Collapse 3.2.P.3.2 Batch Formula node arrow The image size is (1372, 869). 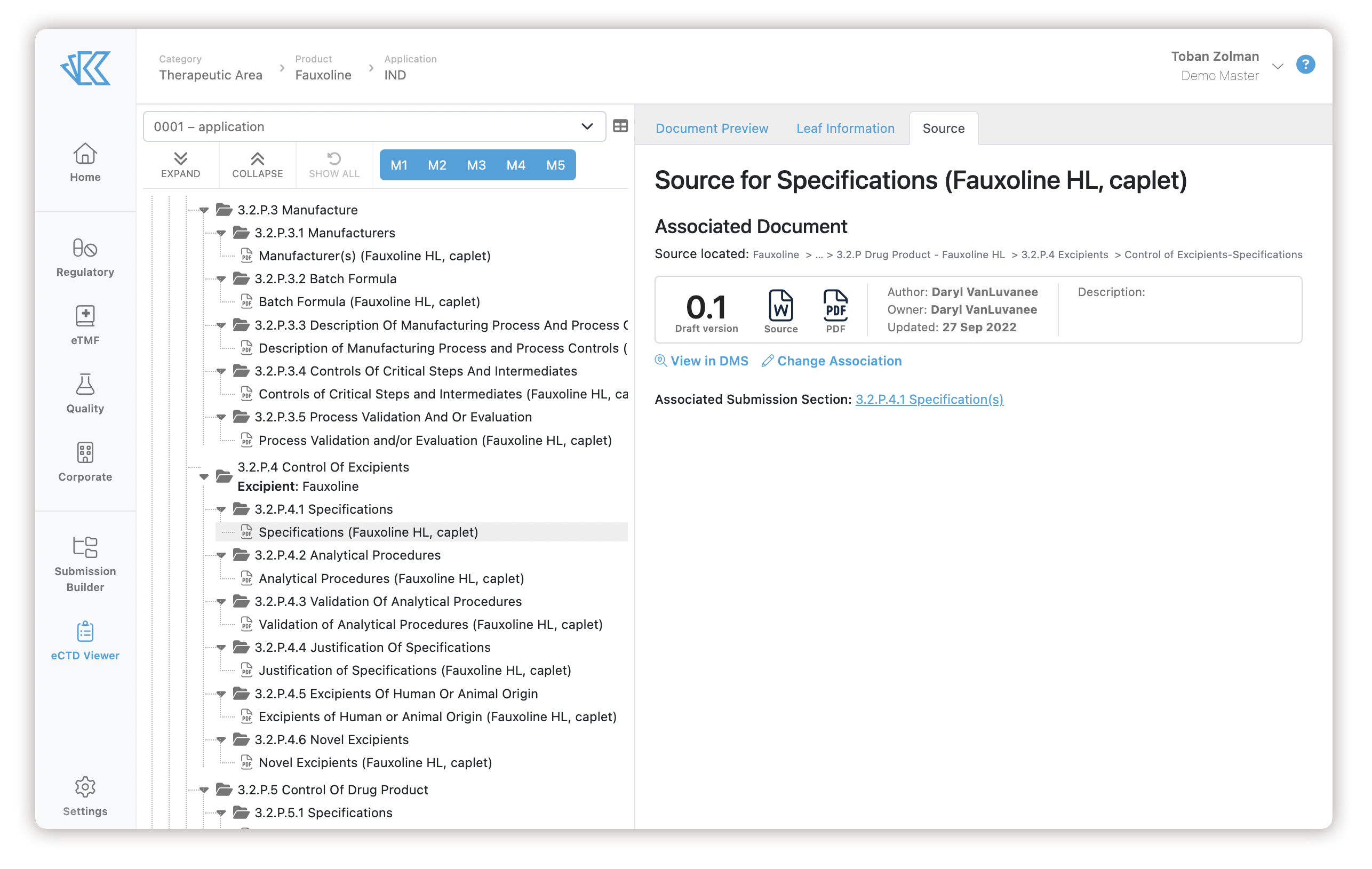(x=221, y=279)
